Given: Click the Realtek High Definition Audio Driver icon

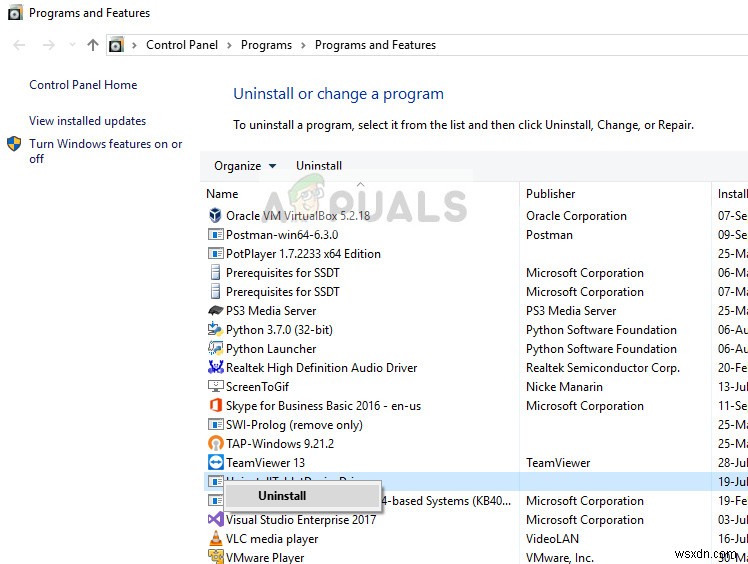Looking at the screenshot, I should pyautogui.click(x=216, y=367).
